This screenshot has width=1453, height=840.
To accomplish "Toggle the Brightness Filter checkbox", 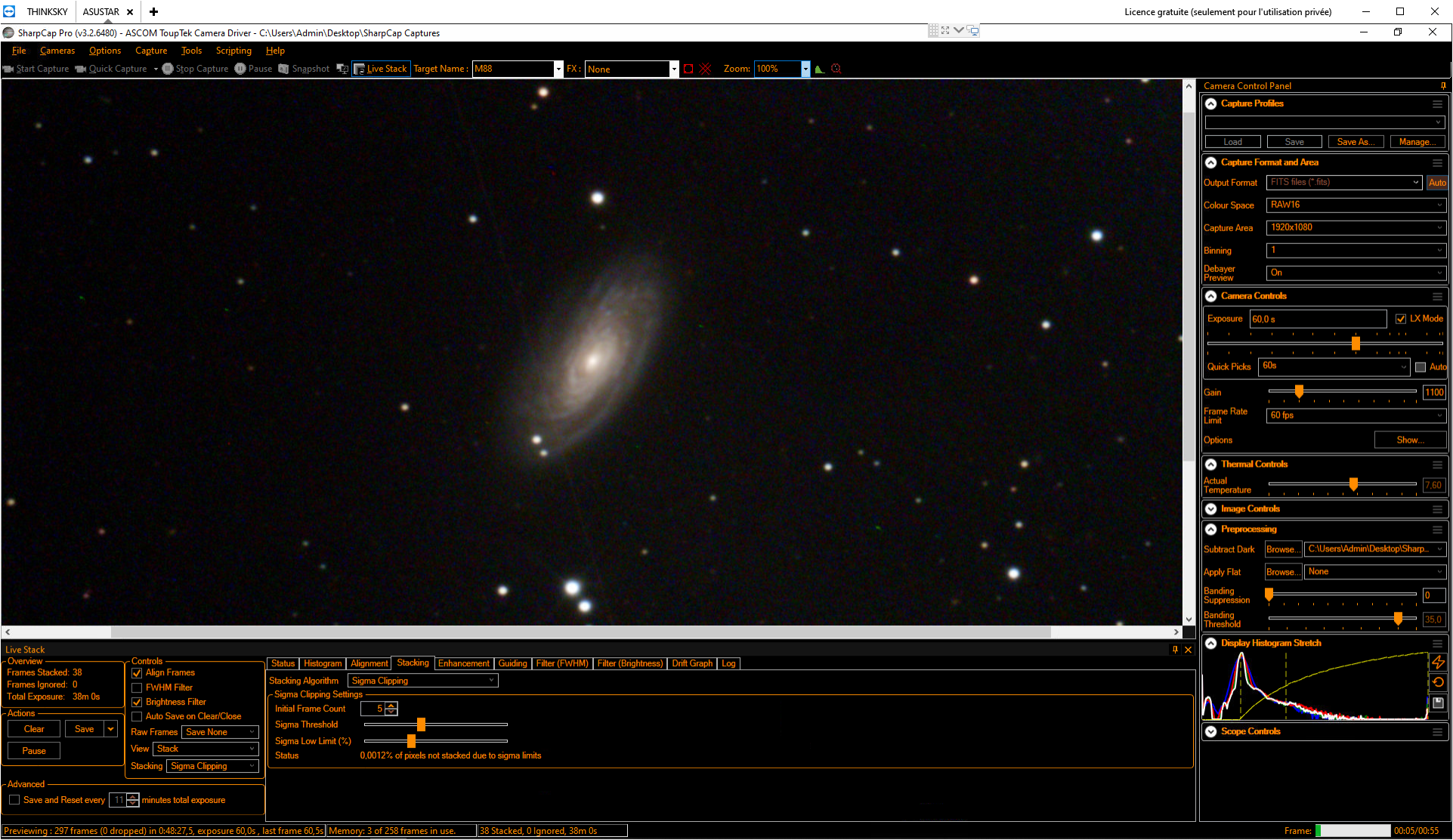I will pyautogui.click(x=137, y=703).
